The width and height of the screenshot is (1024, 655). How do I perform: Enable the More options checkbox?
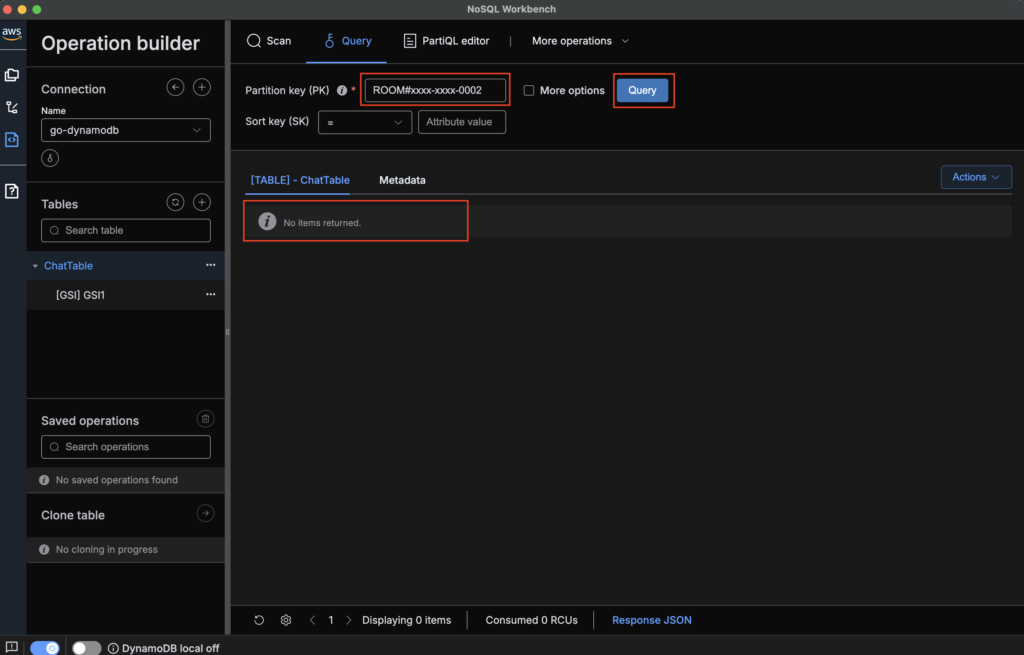click(529, 90)
